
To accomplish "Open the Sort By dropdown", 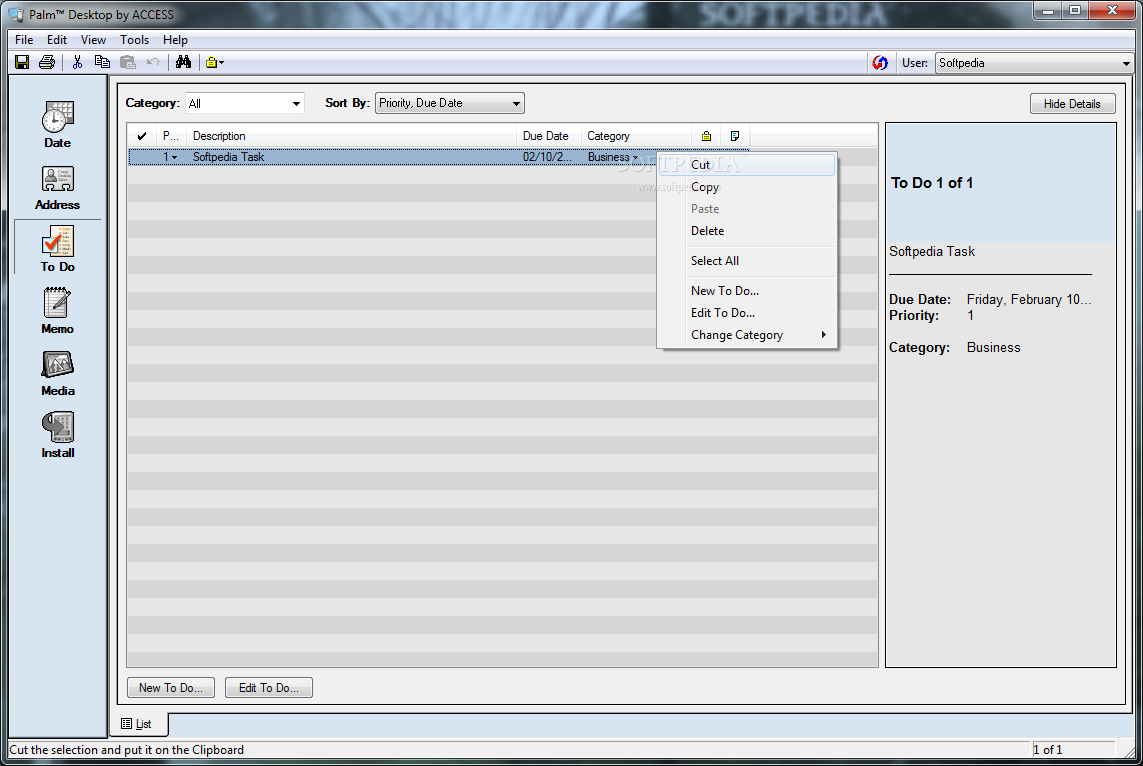I will click(449, 103).
